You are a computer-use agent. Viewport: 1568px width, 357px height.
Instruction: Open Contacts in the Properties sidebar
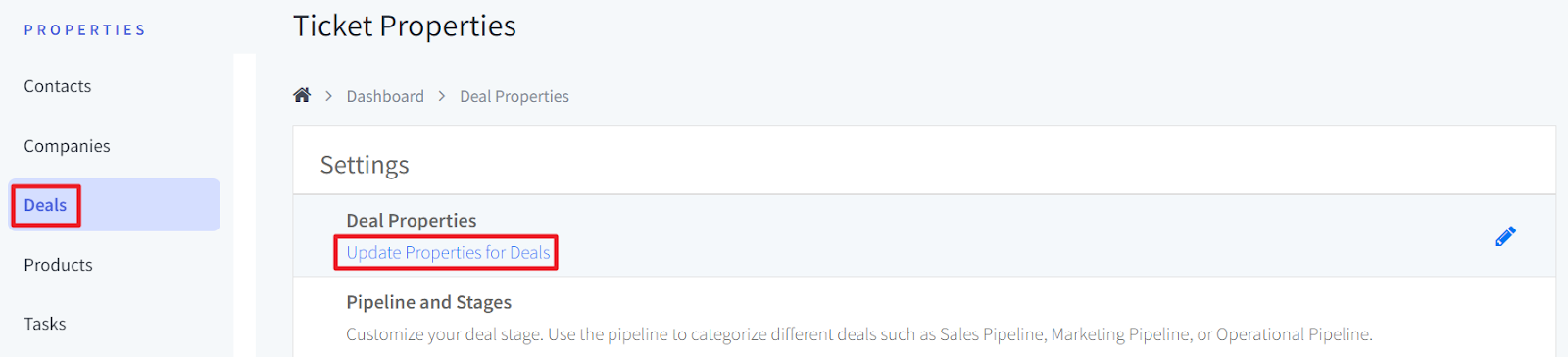click(58, 86)
